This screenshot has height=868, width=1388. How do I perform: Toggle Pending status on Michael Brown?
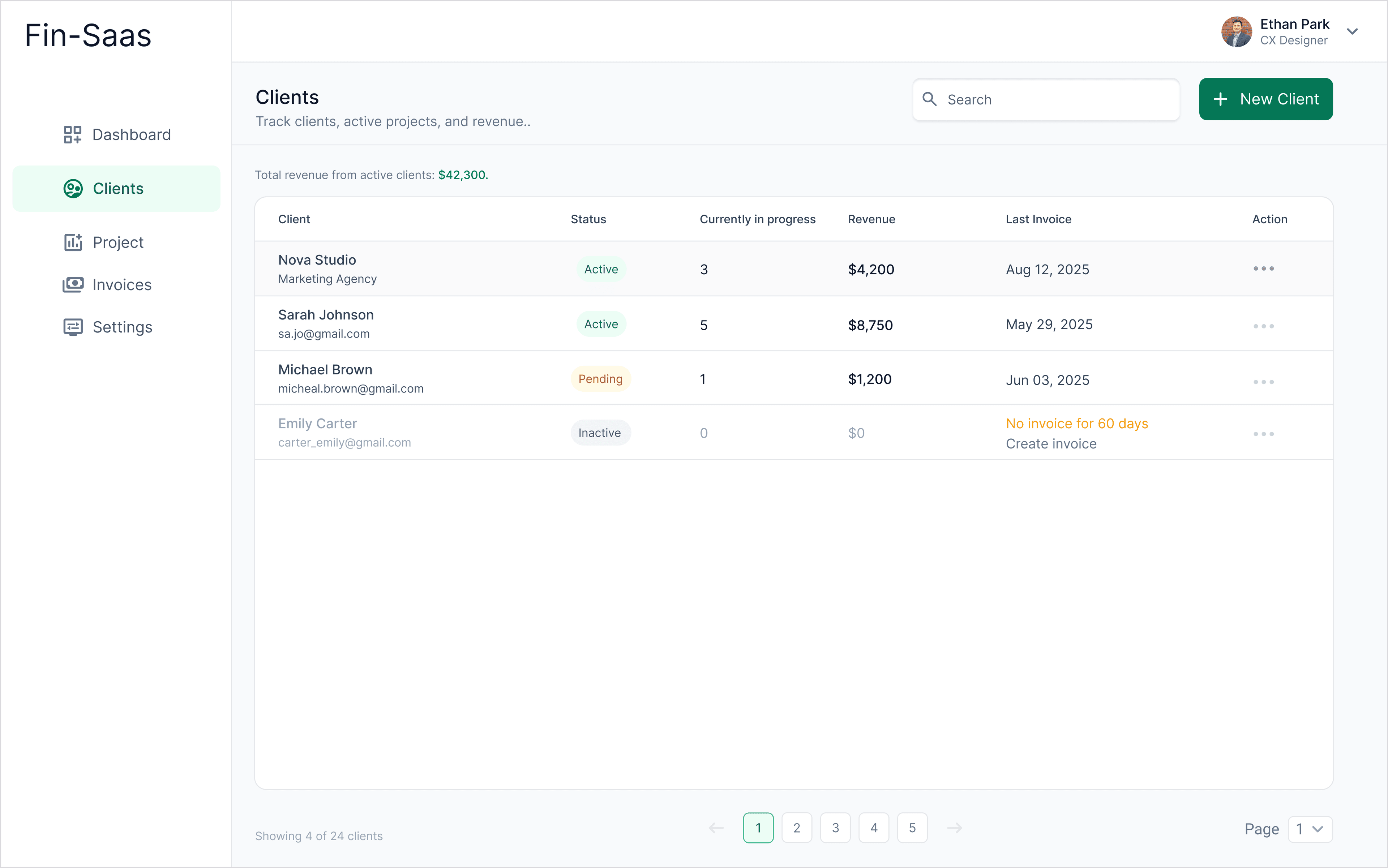601,378
